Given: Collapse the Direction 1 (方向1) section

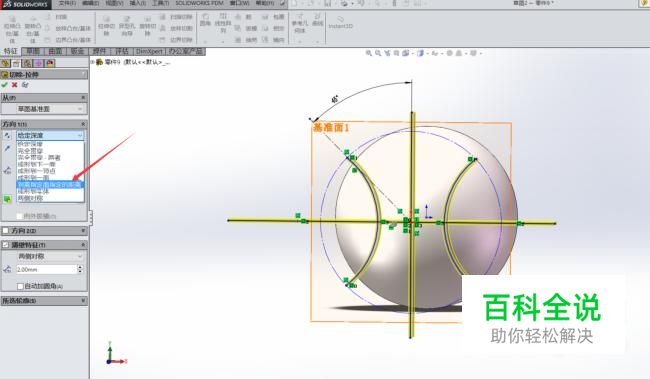Looking at the screenshot, I should [x=83, y=124].
